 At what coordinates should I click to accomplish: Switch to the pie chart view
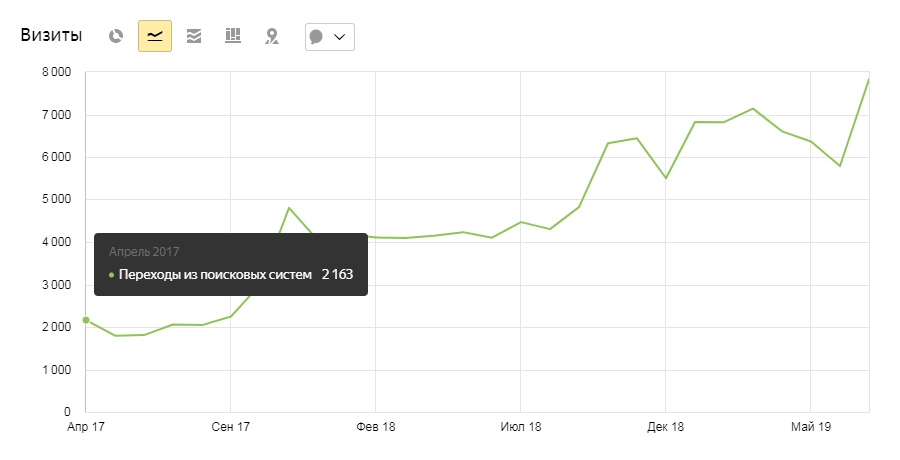(x=116, y=36)
